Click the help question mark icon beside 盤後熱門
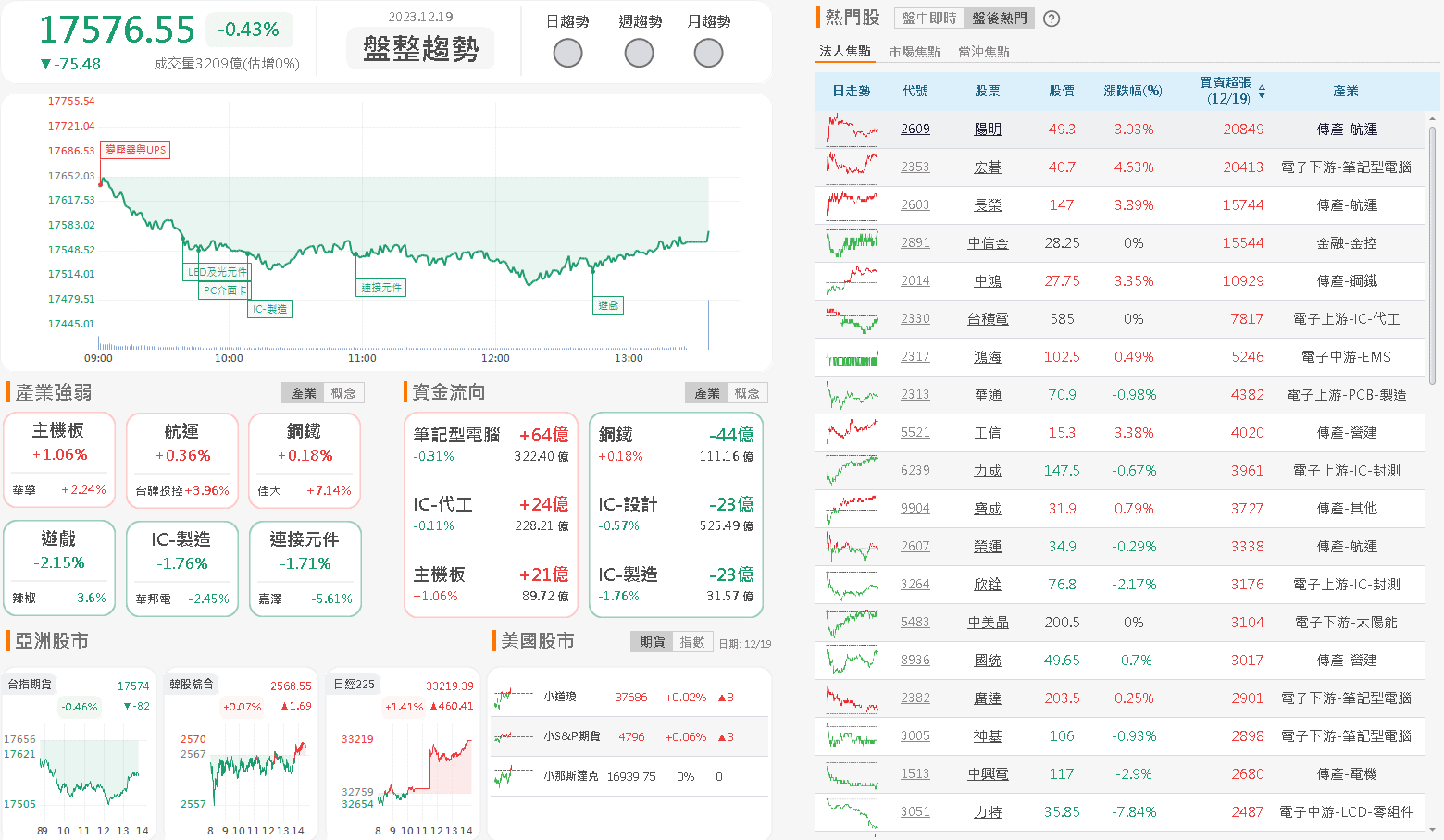1444x840 pixels. tap(1052, 19)
